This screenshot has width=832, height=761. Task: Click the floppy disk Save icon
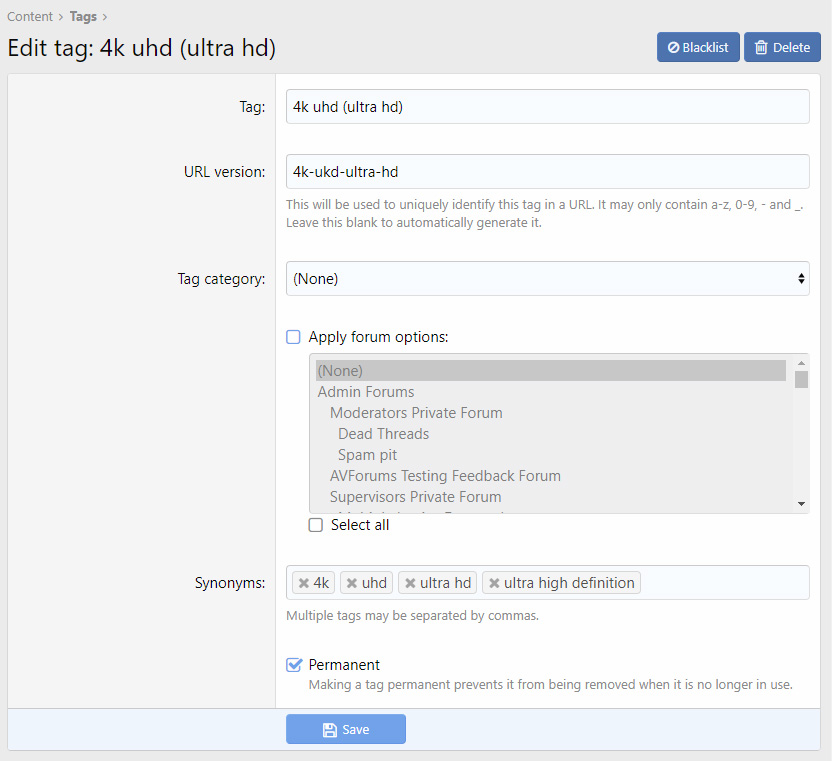(329, 730)
